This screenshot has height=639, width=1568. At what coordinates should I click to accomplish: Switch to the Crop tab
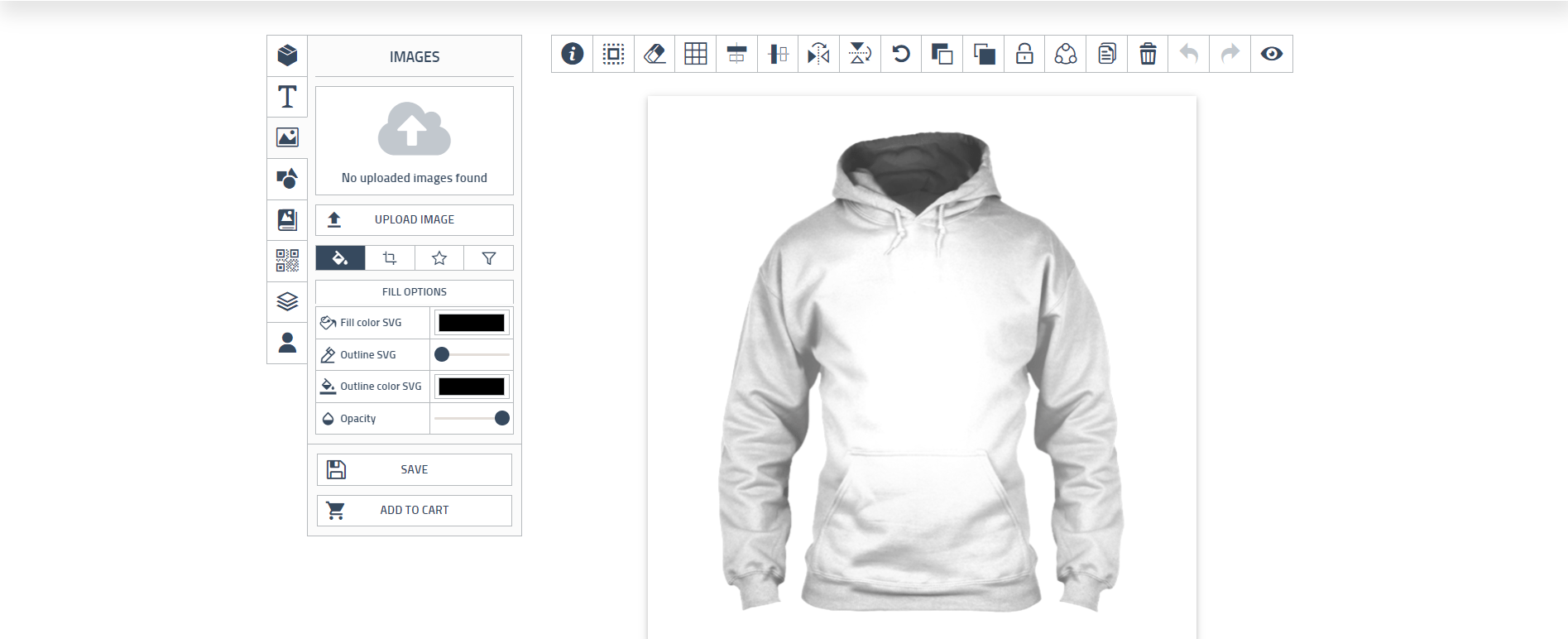point(390,258)
